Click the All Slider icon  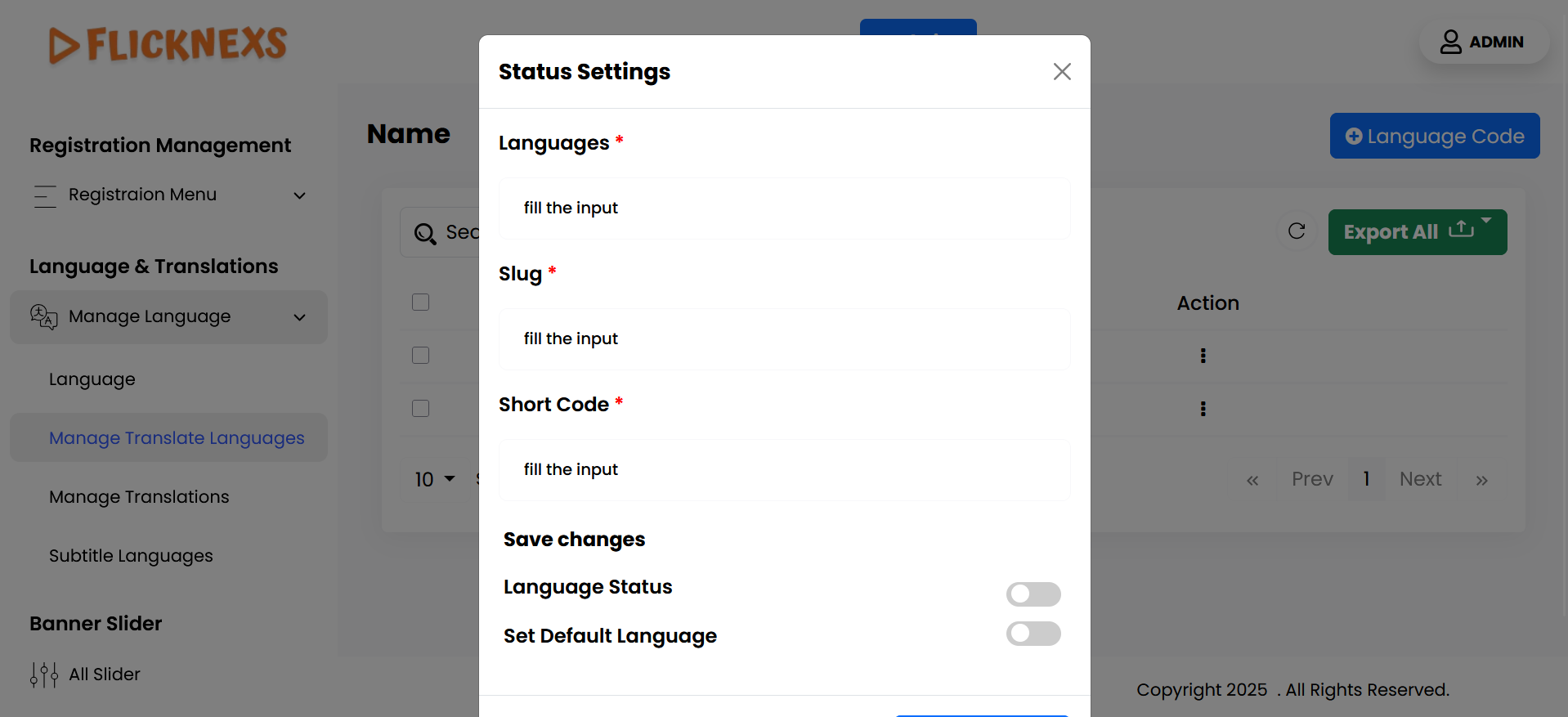click(x=44, y=674)
